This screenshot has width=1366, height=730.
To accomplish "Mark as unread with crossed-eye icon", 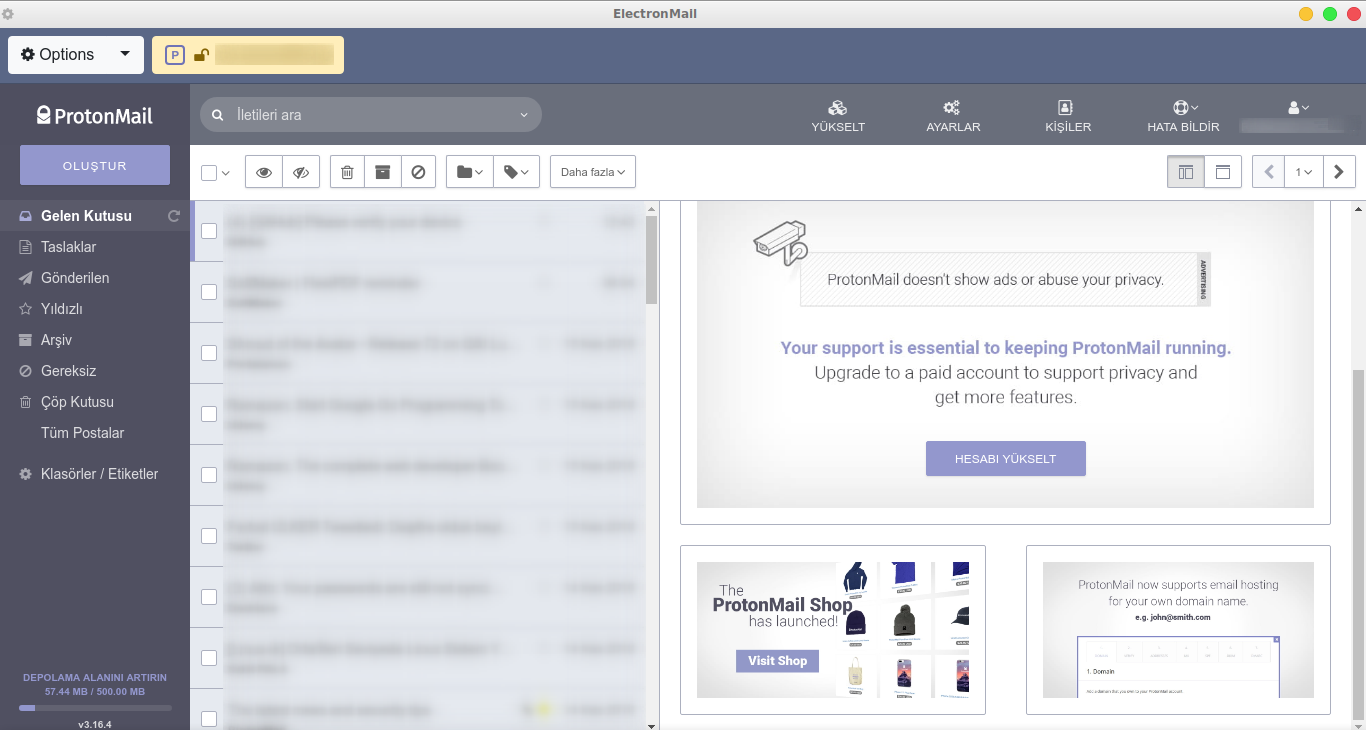I will point(301,172).
